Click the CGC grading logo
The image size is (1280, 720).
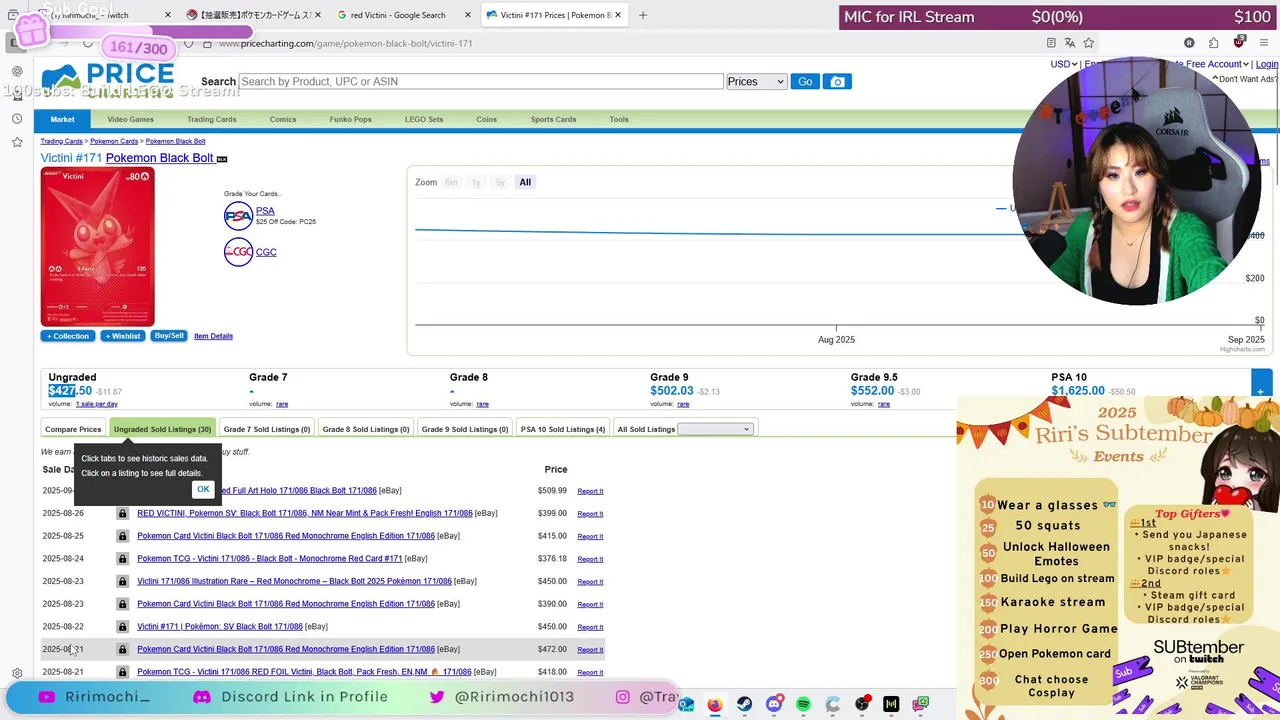tap(238, 252)
